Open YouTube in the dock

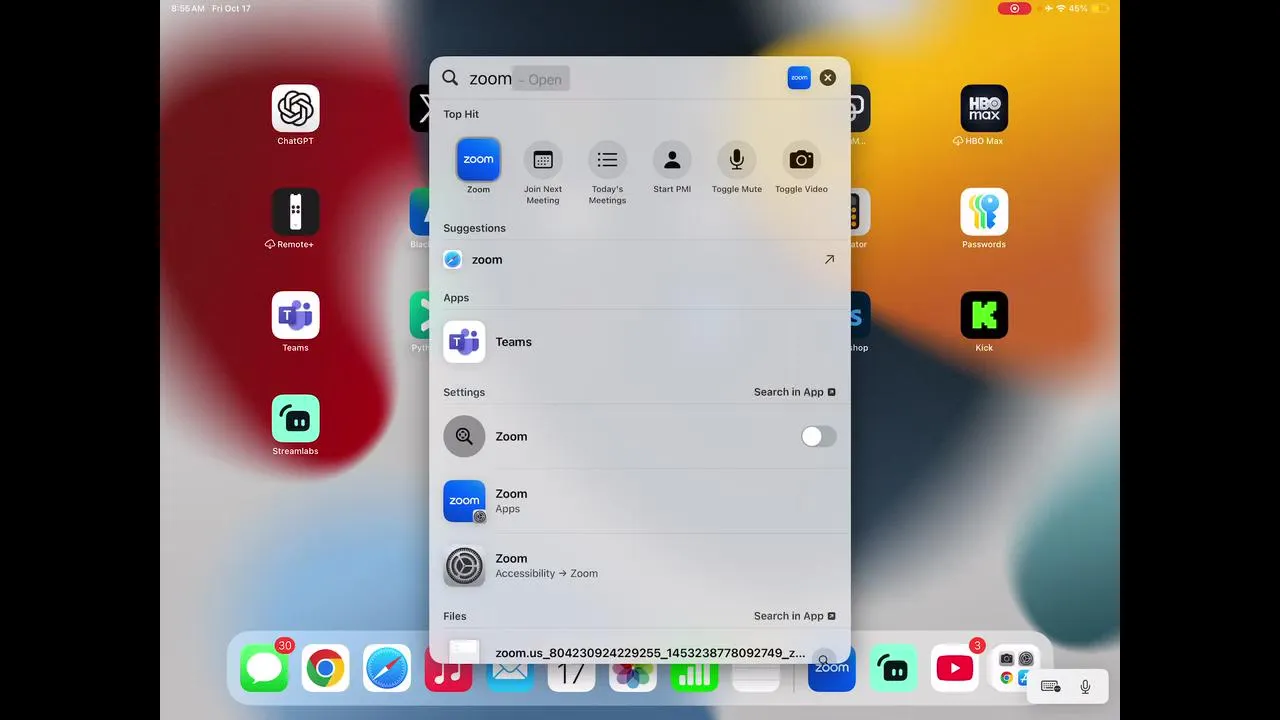tap(955, 668)
